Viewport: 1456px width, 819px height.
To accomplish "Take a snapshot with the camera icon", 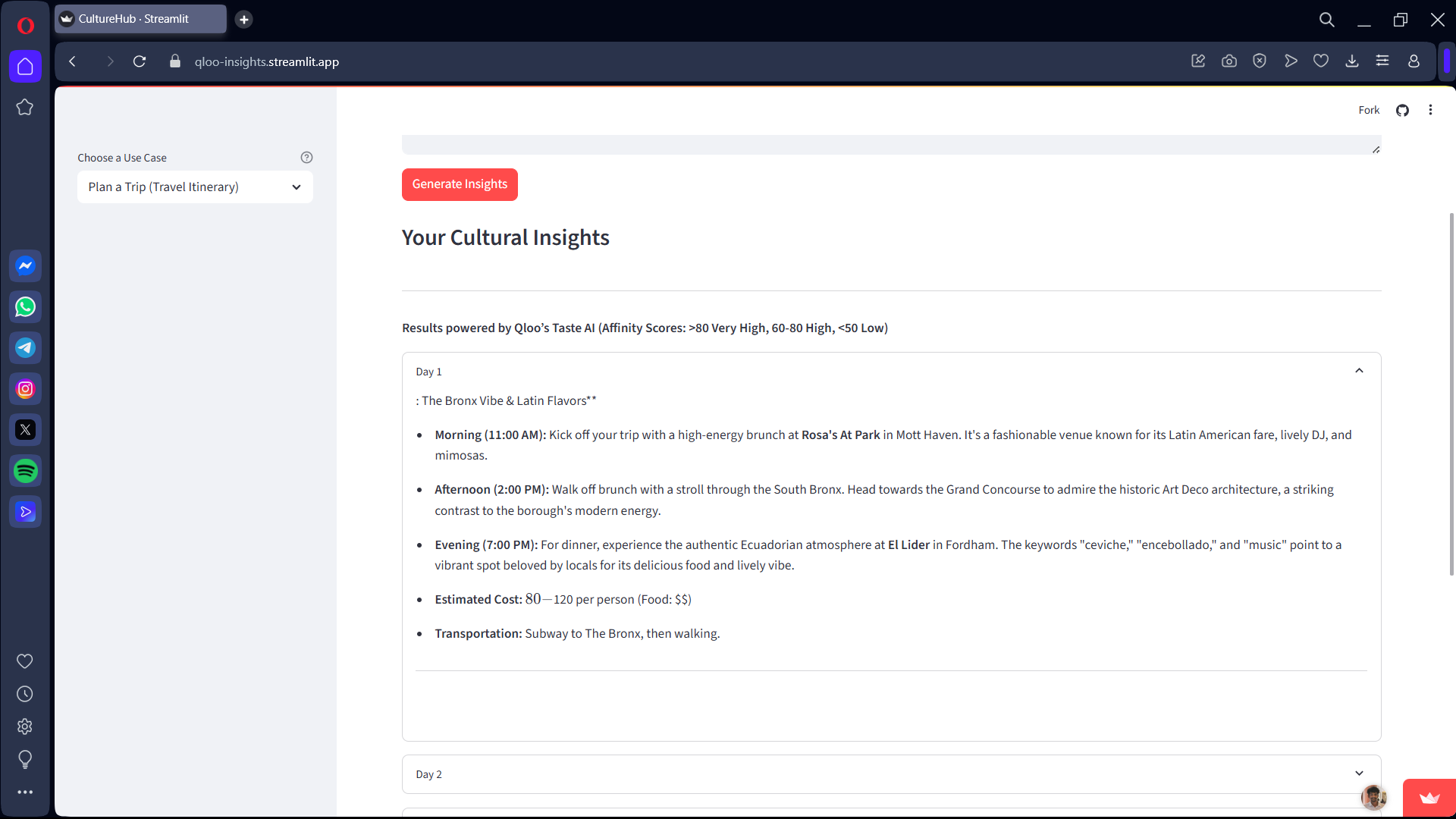I will pos(1228,61).
